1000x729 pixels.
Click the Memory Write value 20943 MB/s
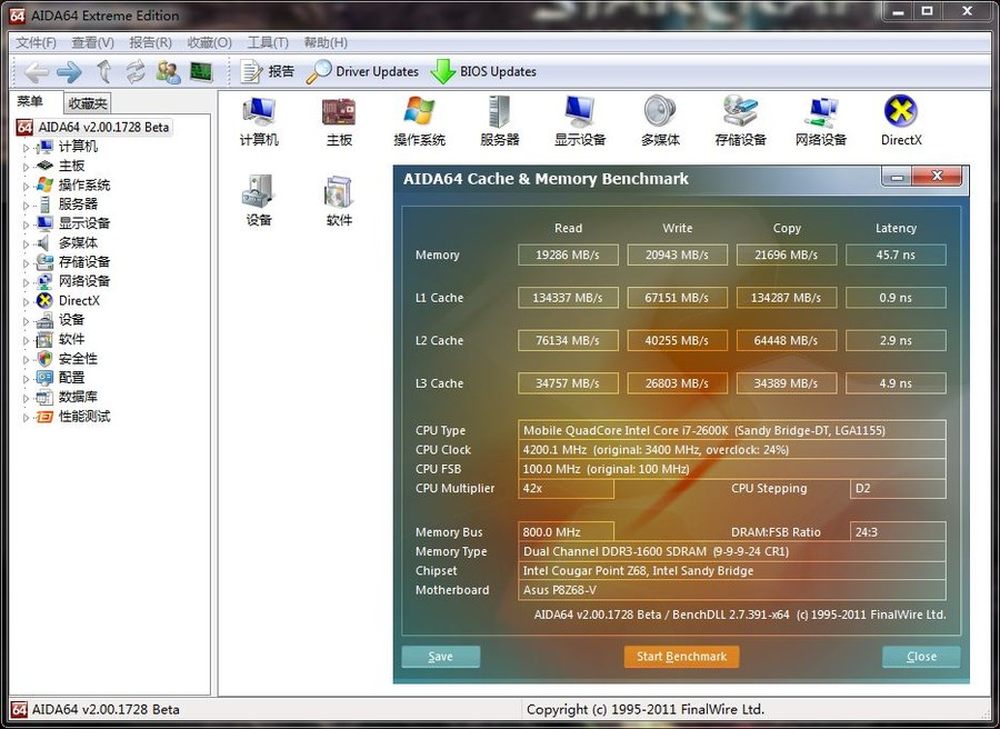tap(677, 255)
